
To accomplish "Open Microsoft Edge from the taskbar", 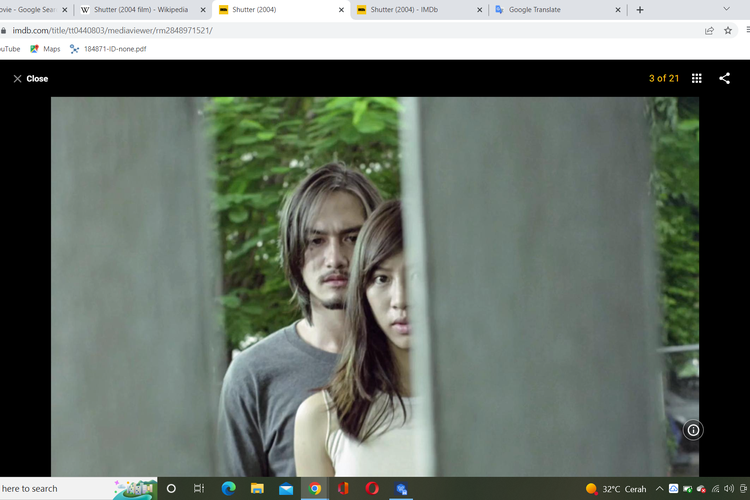I will [228, 488].
